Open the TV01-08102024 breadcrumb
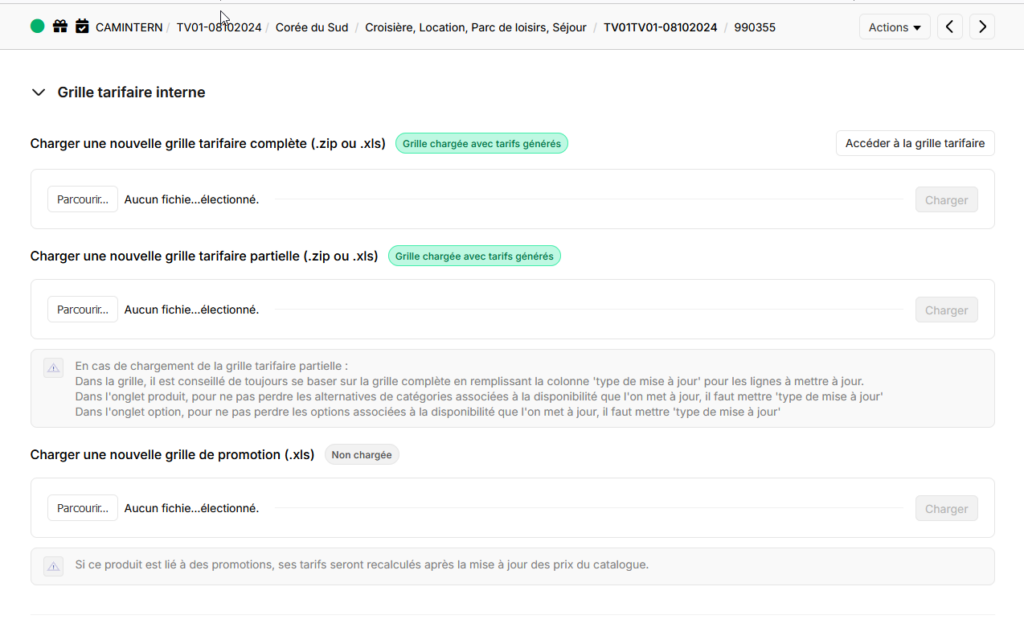1024x640 pixels. coord(219,27)
